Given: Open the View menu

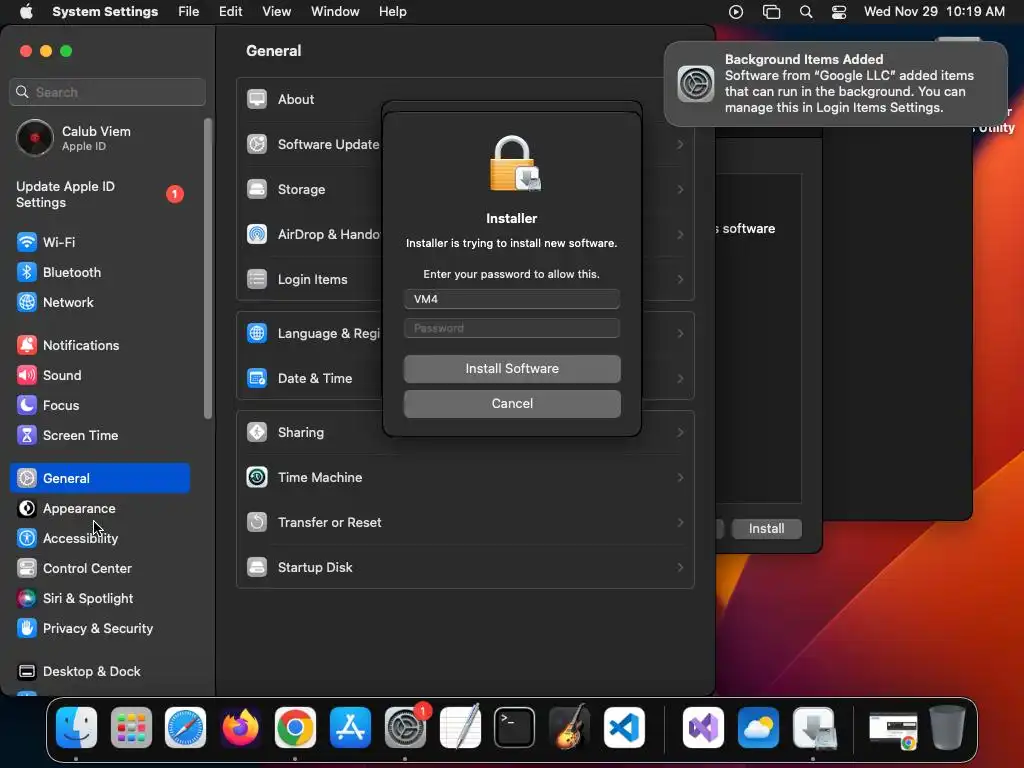Looking at the screenshot, I should tap(276, 12).
